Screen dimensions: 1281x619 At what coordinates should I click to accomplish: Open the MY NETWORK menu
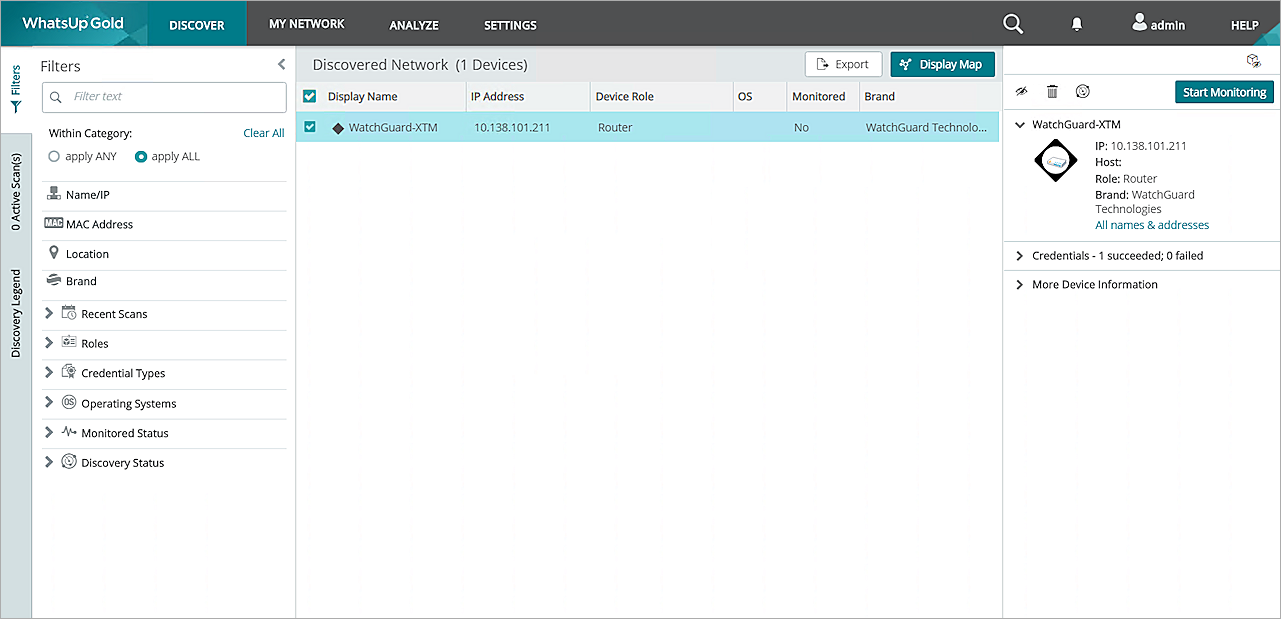pos(306,24)
